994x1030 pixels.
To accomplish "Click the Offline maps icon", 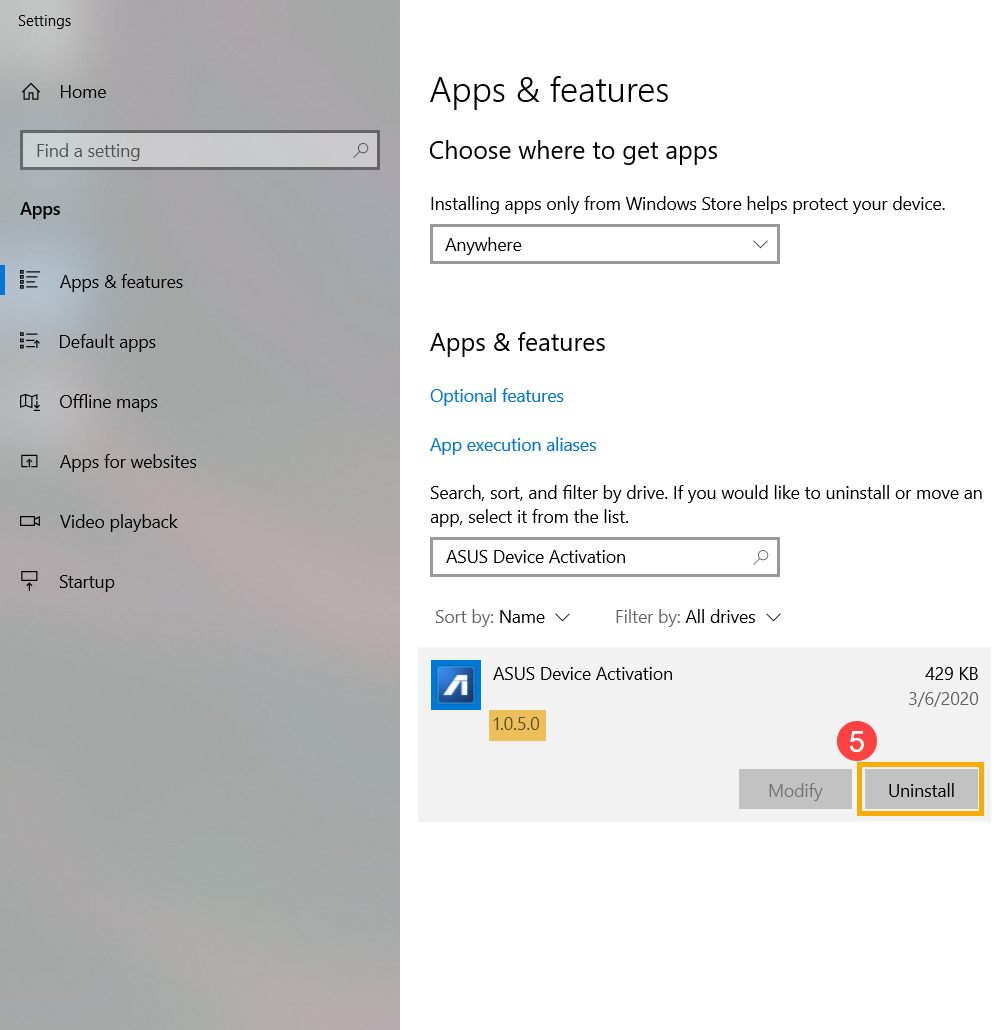I will [x=30, y=401].
